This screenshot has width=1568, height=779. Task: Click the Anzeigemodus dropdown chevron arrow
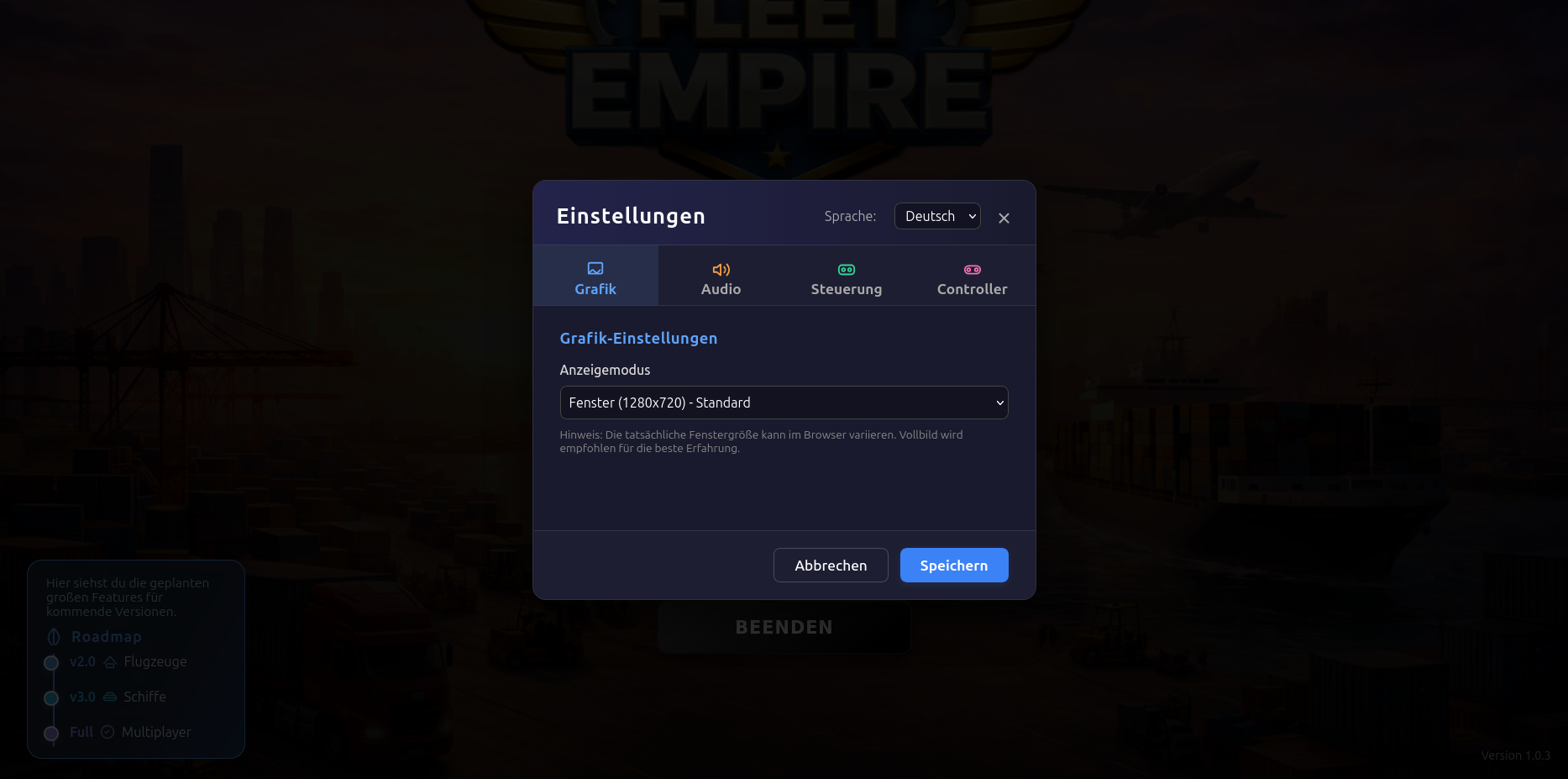(999, 403)
